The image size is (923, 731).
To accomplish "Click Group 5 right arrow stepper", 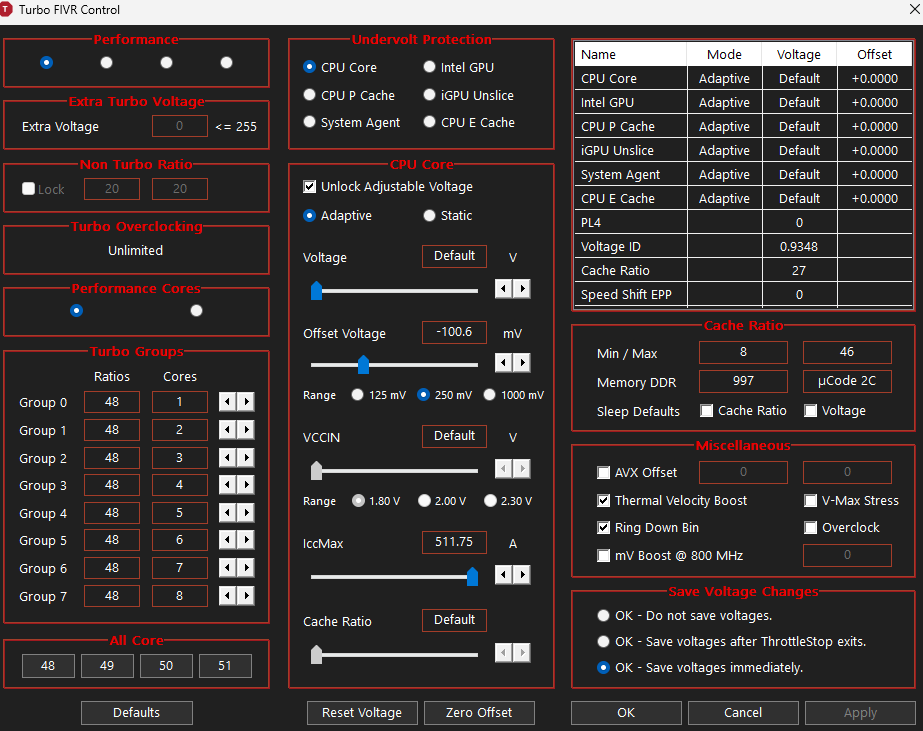I will (x=246, y=540).
